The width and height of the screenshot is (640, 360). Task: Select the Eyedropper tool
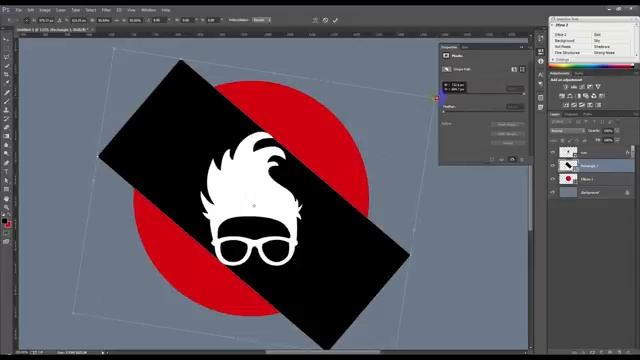(x=6, y=83)
